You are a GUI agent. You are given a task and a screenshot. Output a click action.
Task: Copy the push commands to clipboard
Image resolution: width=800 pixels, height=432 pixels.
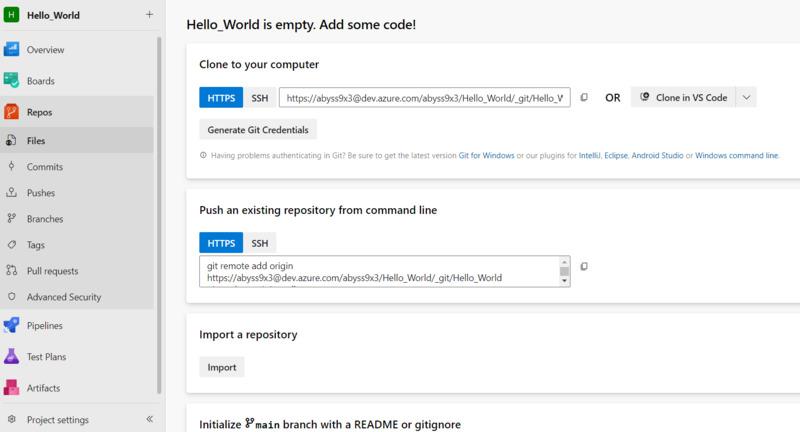pos(584,266)
